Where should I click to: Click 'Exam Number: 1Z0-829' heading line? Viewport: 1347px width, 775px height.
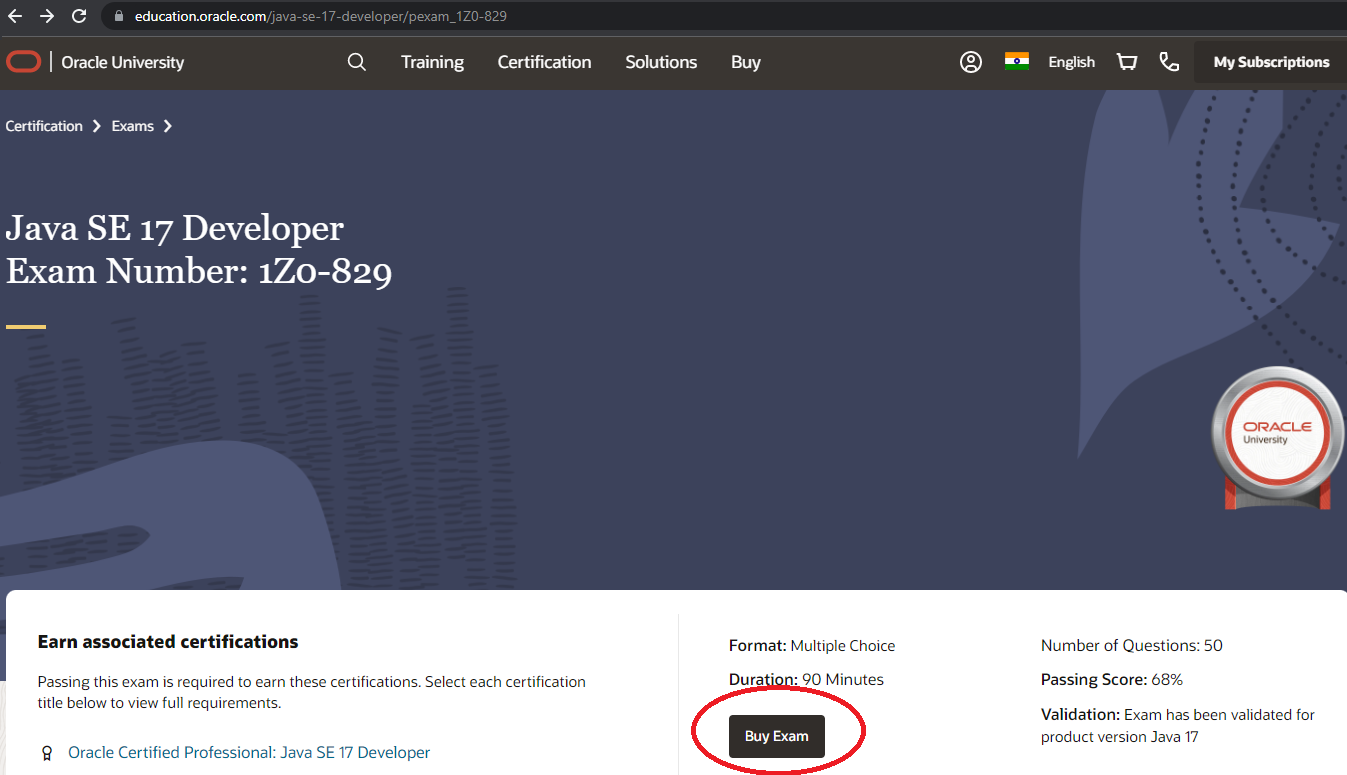tap(199, 271)
